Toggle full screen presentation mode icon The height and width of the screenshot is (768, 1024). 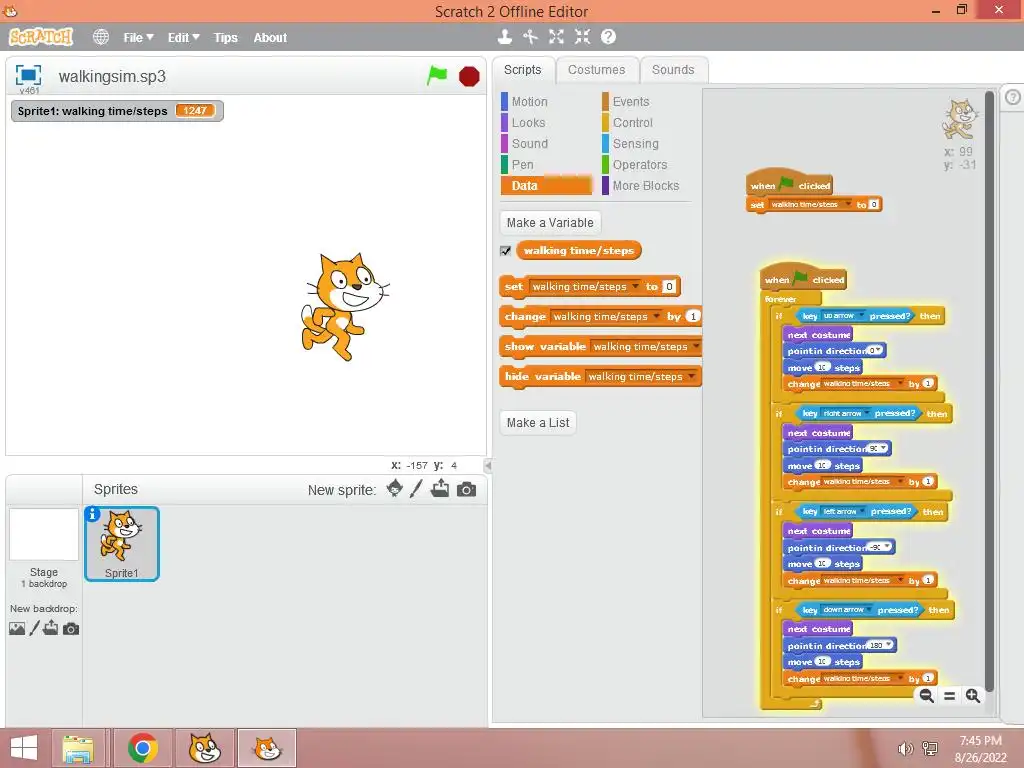(28, 75)
